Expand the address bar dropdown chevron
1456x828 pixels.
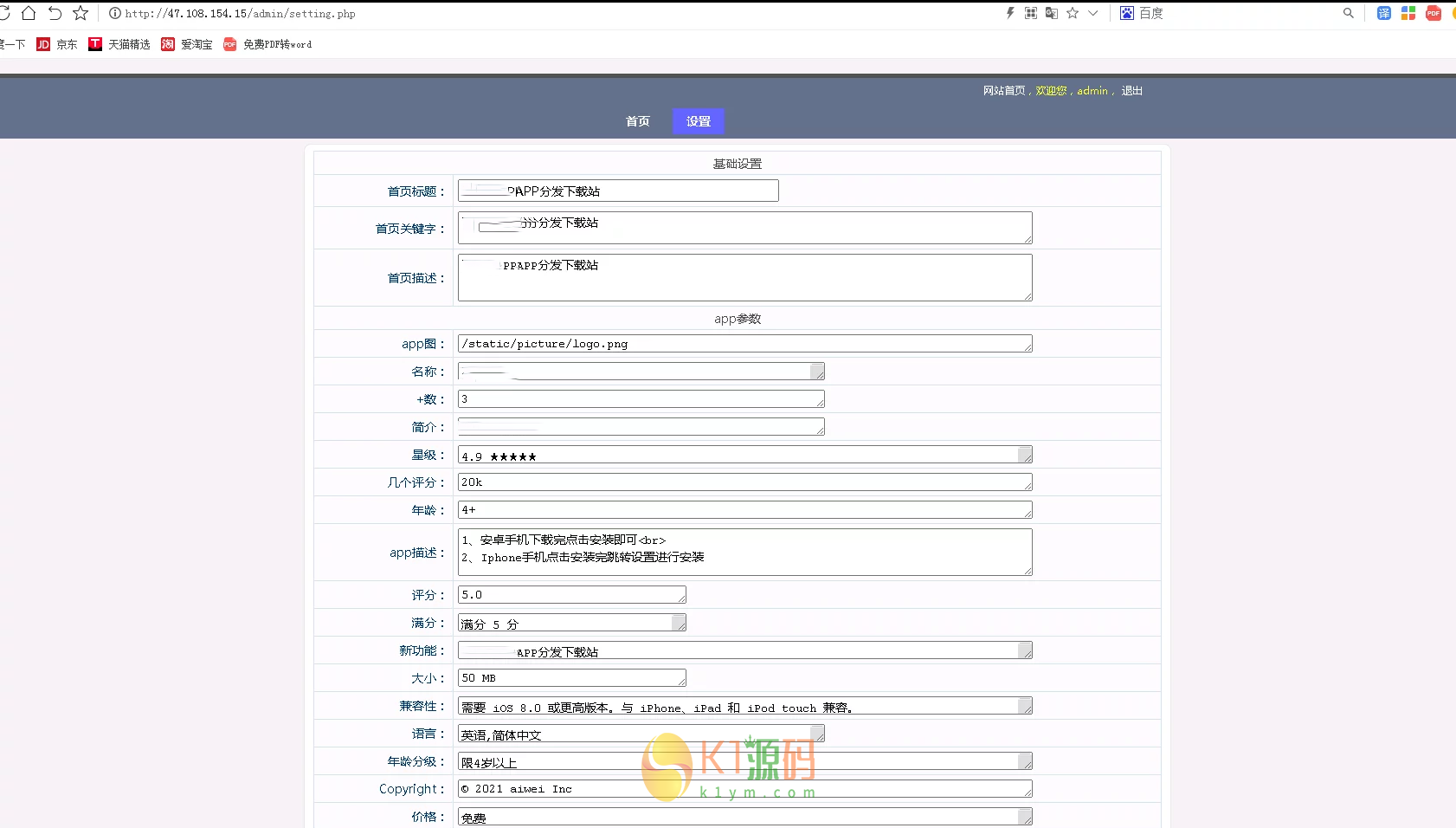point(1093,13)
